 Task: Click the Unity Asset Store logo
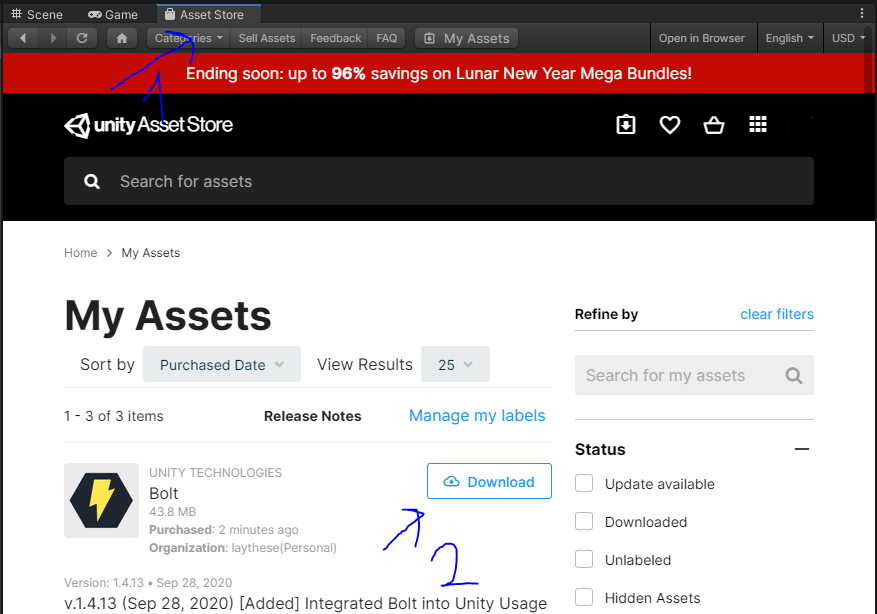[149, 125]
